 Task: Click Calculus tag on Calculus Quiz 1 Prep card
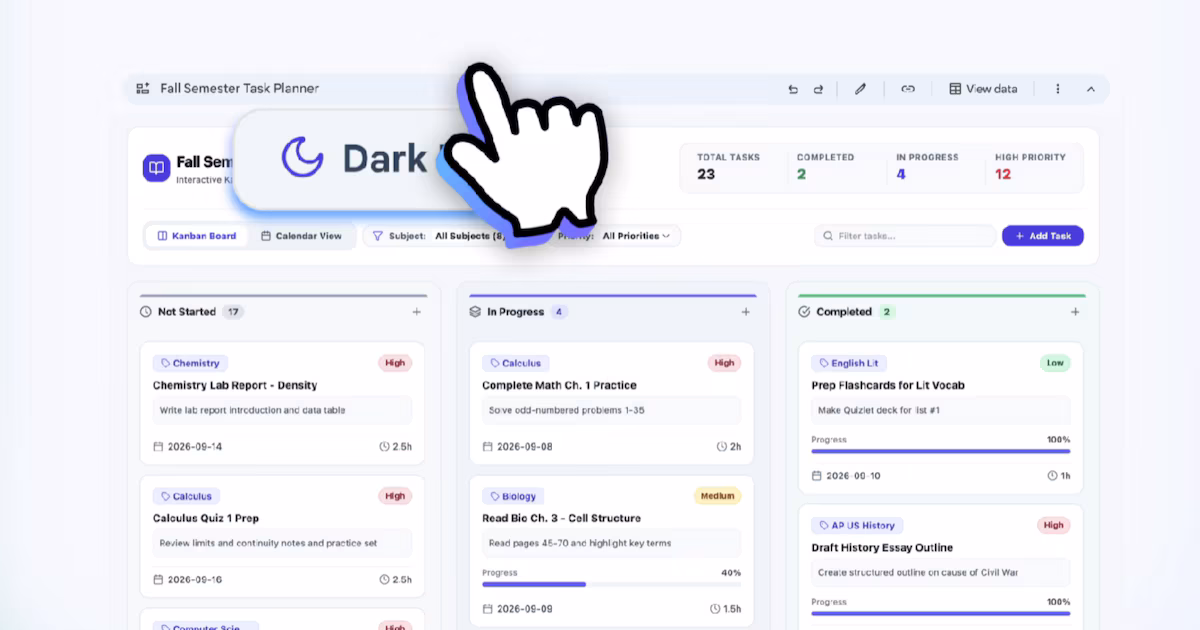(187, 496)
